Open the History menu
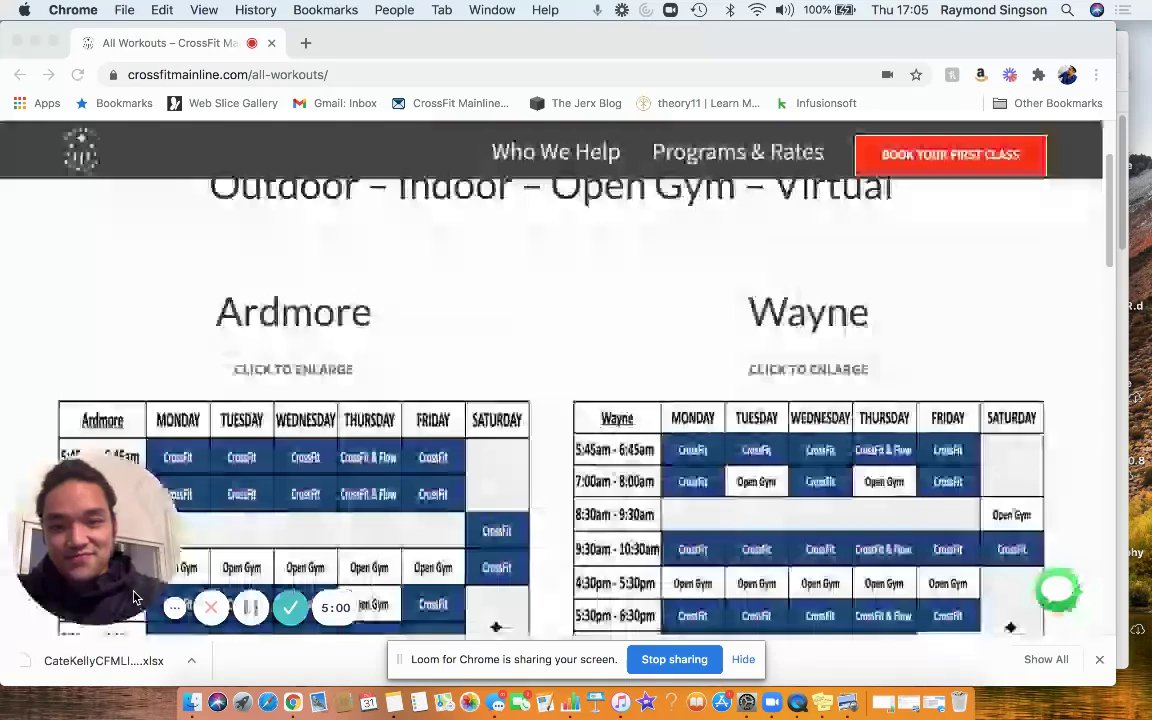The width and height of the screenshot is (1152, 720). tap(255, 10)
